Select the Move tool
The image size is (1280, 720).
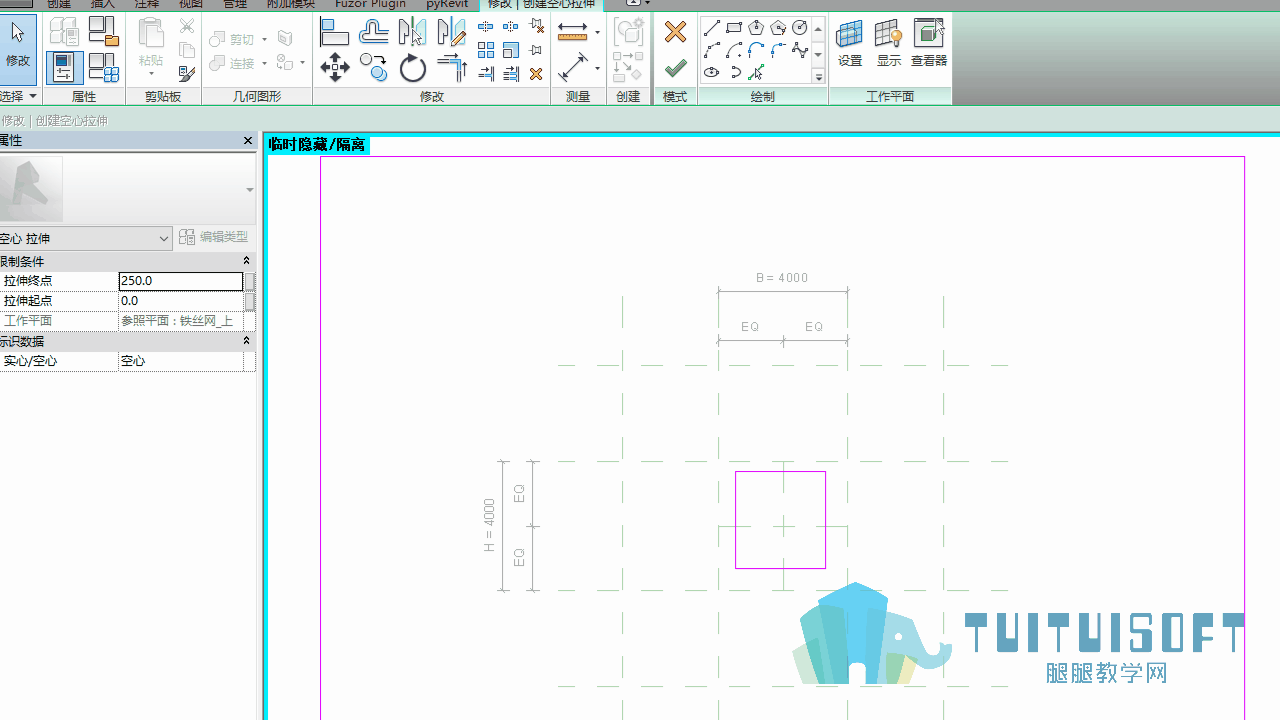334,68
